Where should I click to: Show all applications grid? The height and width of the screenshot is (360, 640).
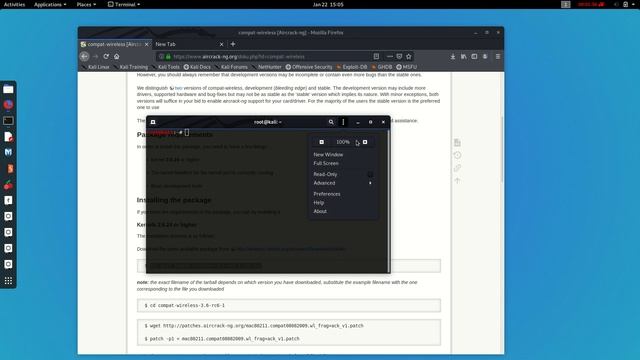pos(8,281)
